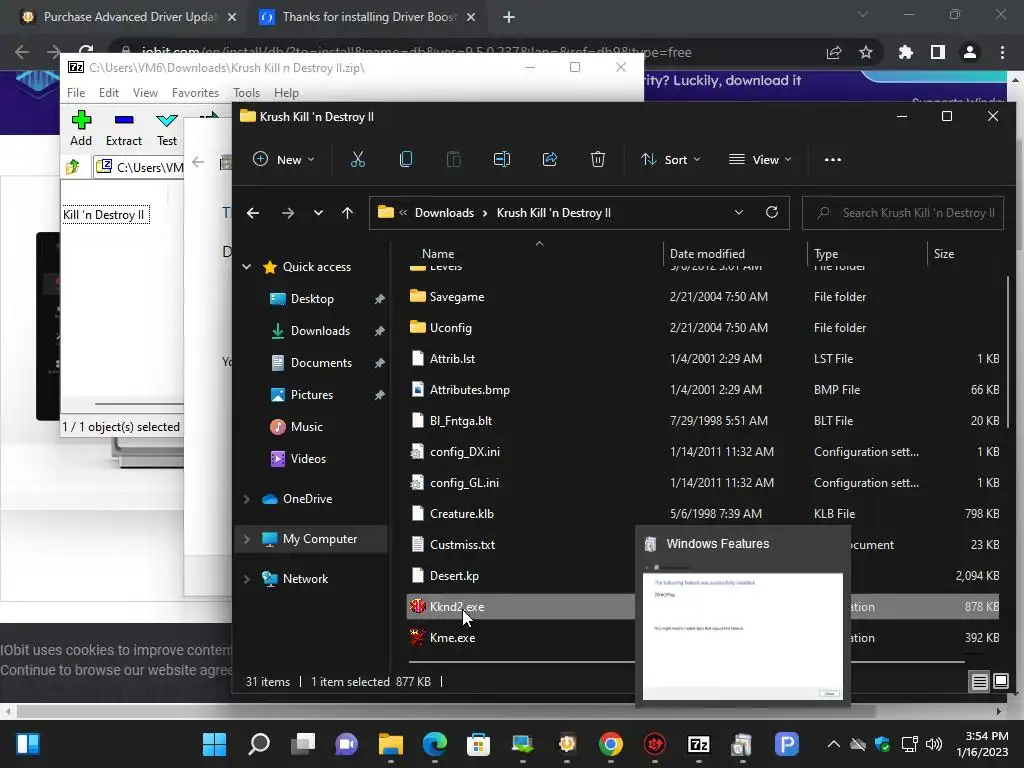
Task: Expand the OneDrive tree node
Action: [x=247, y=499]
